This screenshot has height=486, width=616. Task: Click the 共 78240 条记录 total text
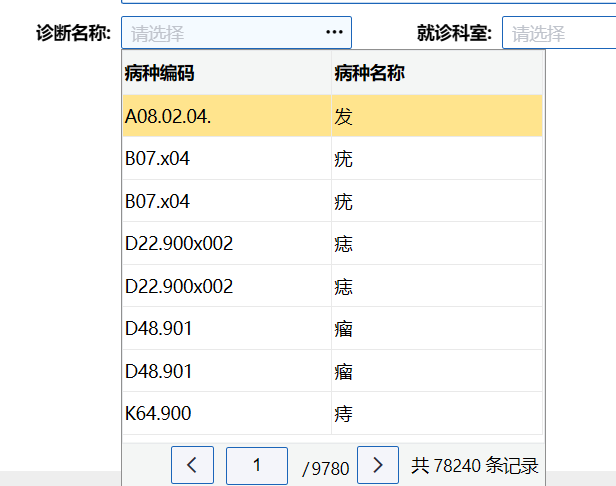coord(474,465)
